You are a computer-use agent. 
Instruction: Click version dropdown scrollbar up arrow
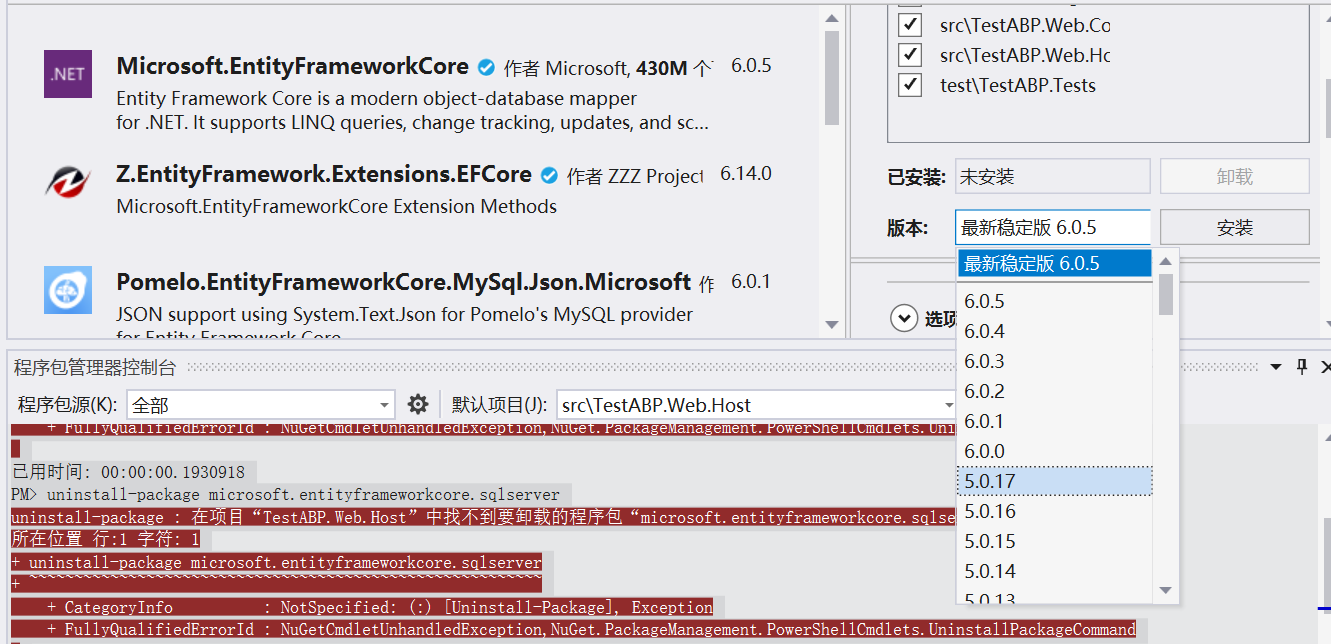[1166, 261]
